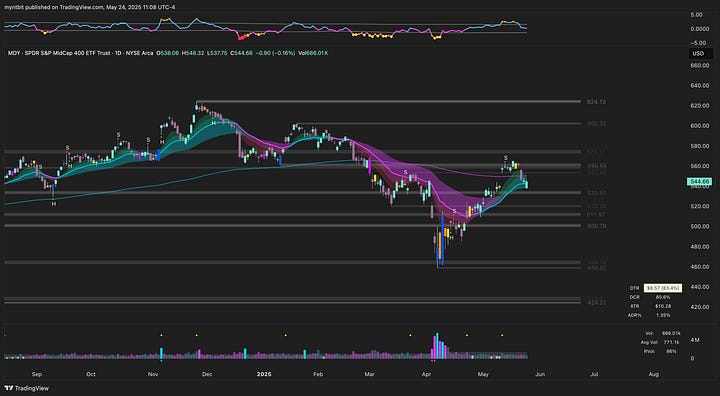This screenshot has width=720, height=396.
Task: Select the 544.66 current price tag
Action: [698, 182]
